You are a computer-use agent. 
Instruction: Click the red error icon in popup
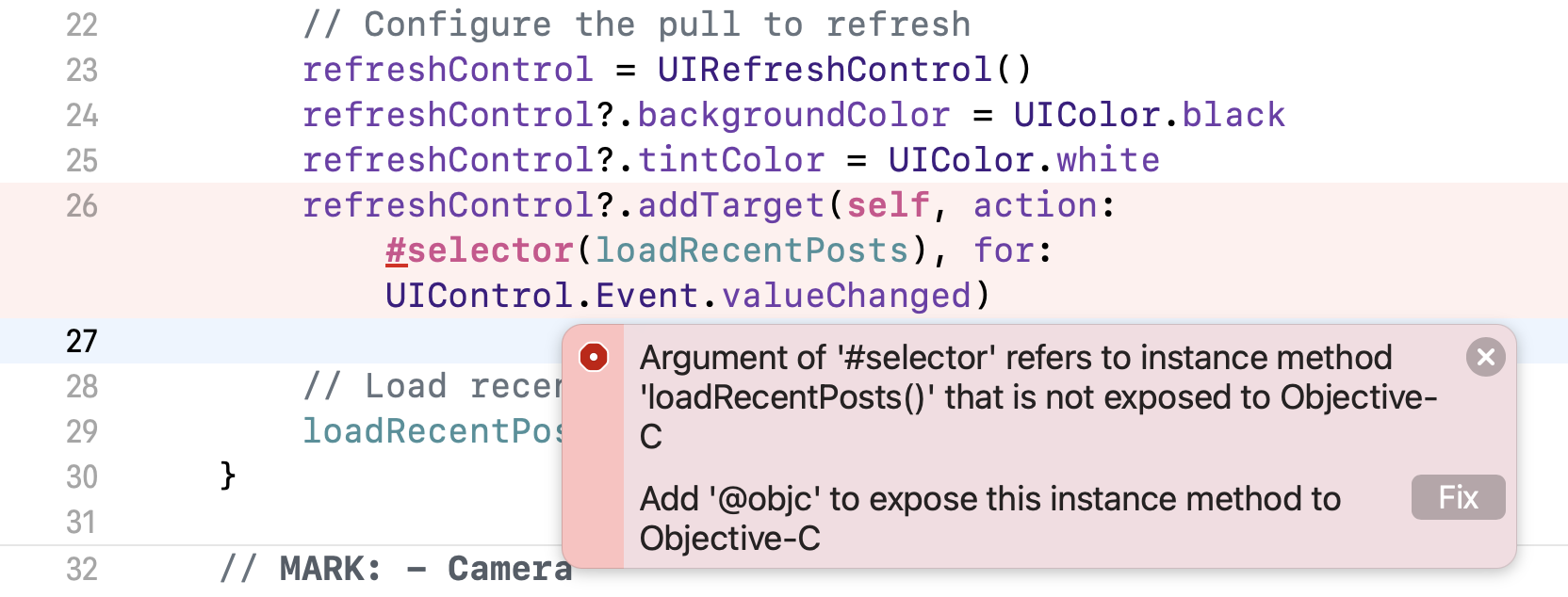(594, 357)
